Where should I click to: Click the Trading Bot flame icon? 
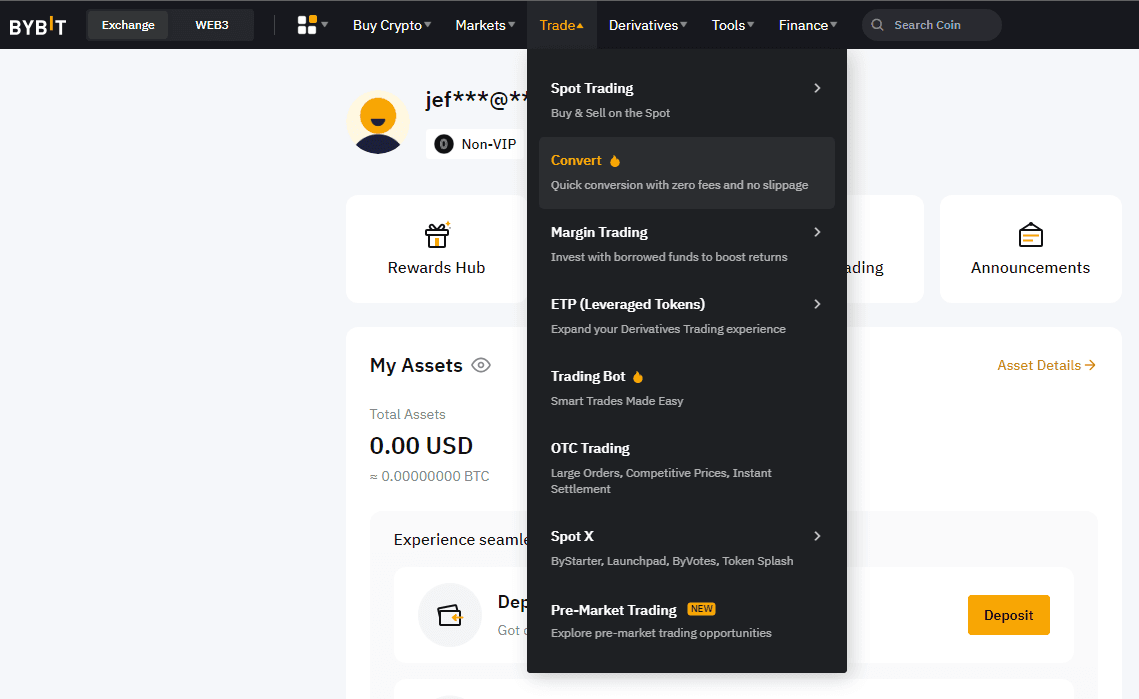click(638, 376)
